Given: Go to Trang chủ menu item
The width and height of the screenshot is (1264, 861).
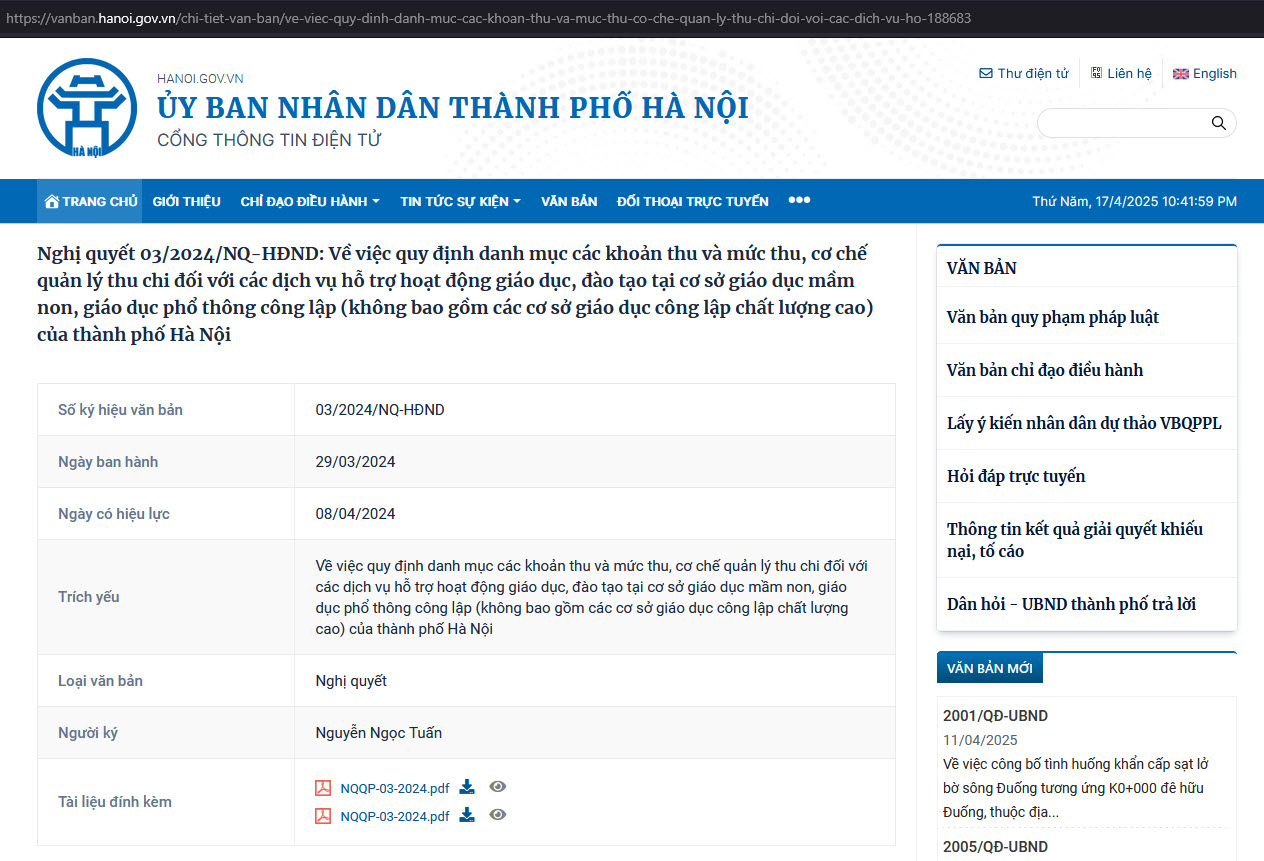Looking at the screenshot, I should 90,201.
